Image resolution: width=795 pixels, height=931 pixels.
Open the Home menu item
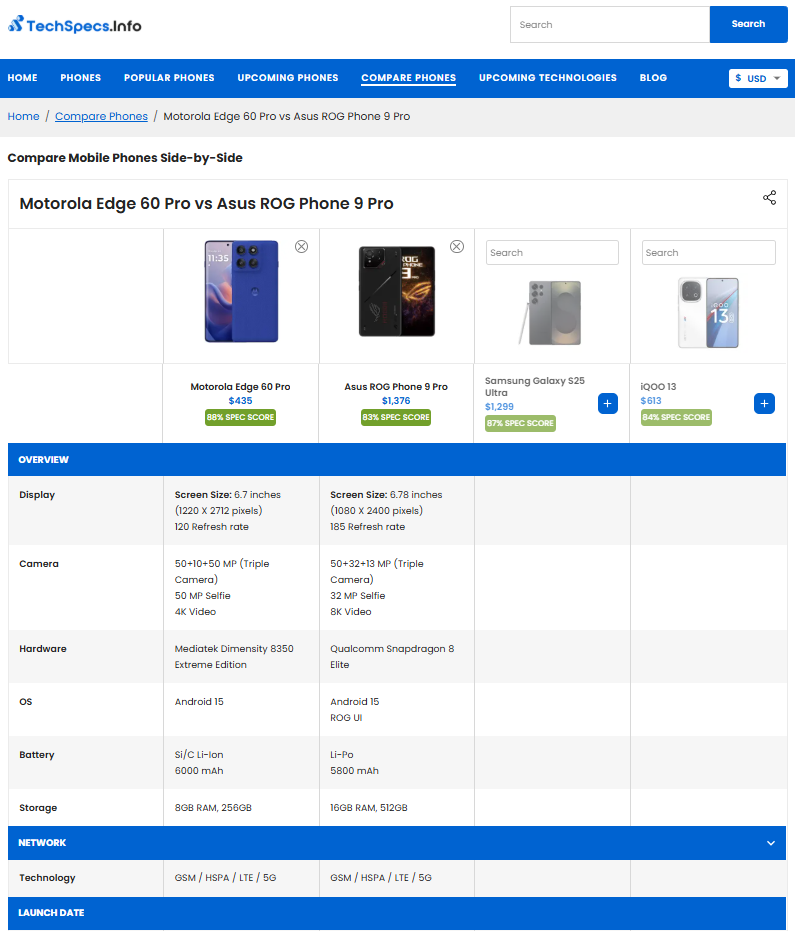point(23,78)
